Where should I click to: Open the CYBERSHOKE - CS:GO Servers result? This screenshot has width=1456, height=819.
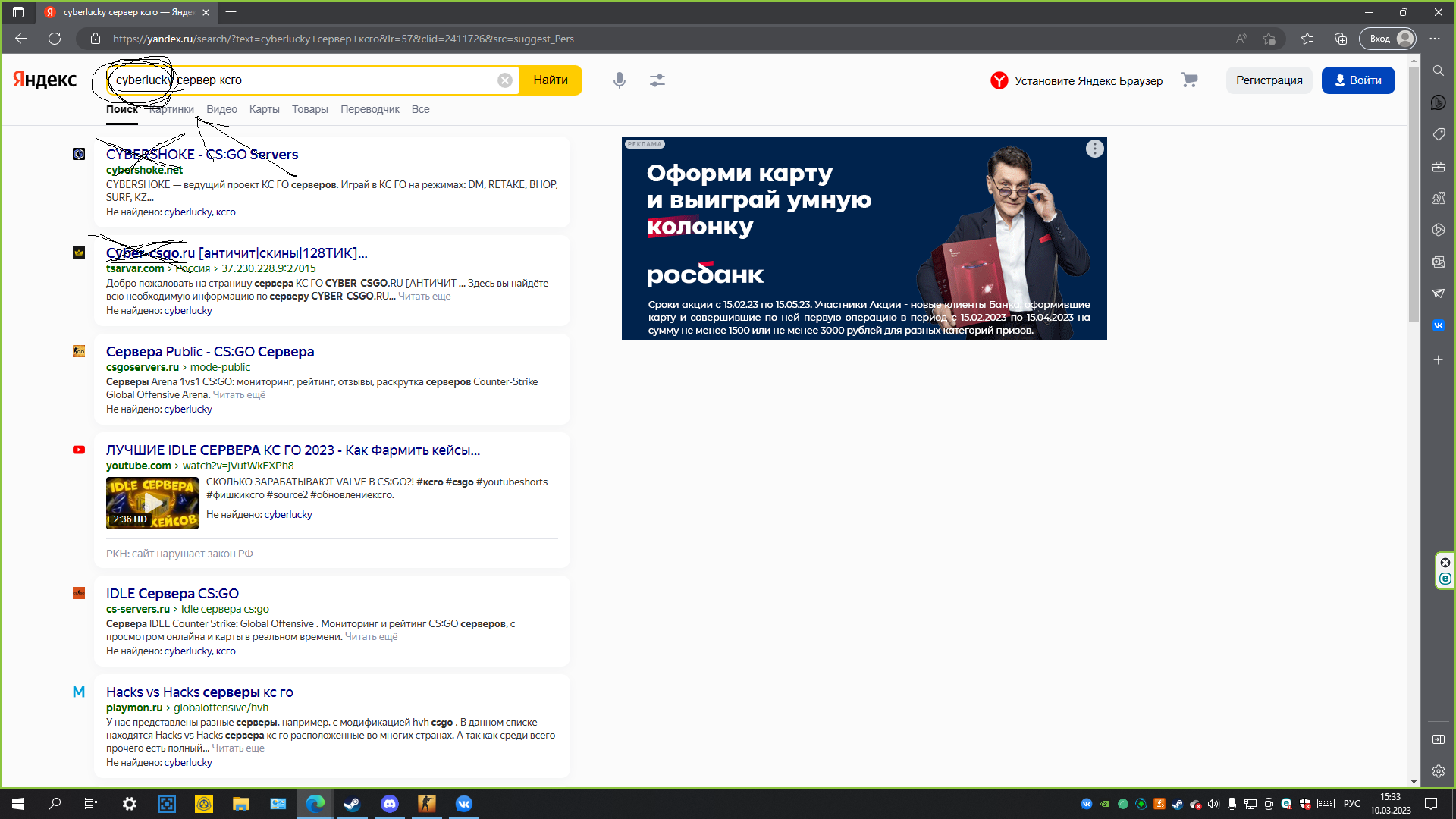click(202, 154)
